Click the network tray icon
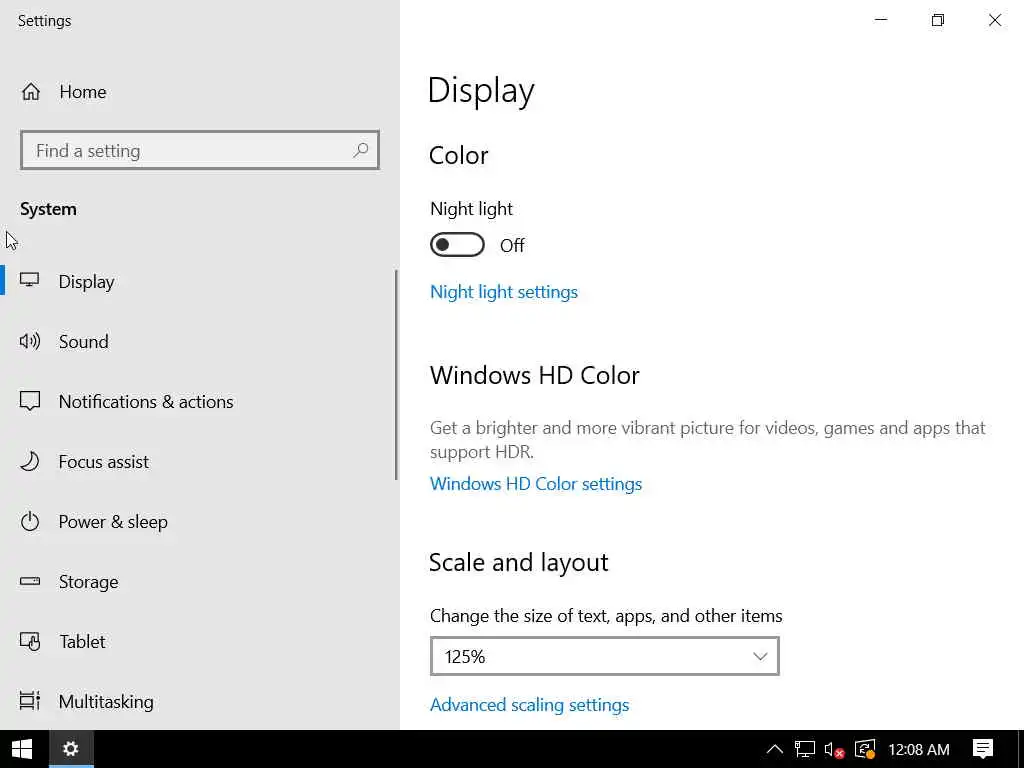The height and width of the screenshot is (768, 1024). pos(805,749)
